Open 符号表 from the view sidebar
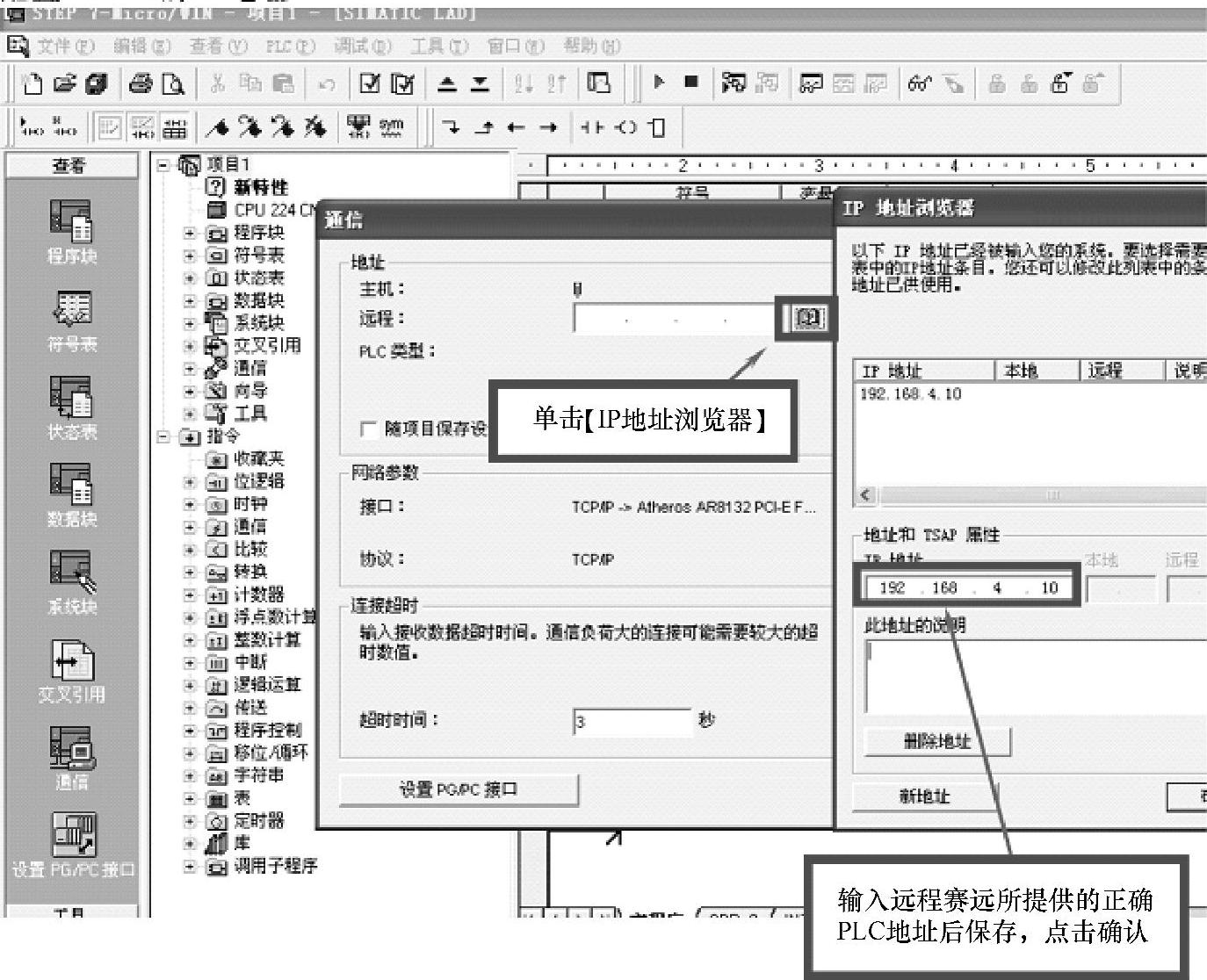 pyautogui.click(x=71, y=321)
